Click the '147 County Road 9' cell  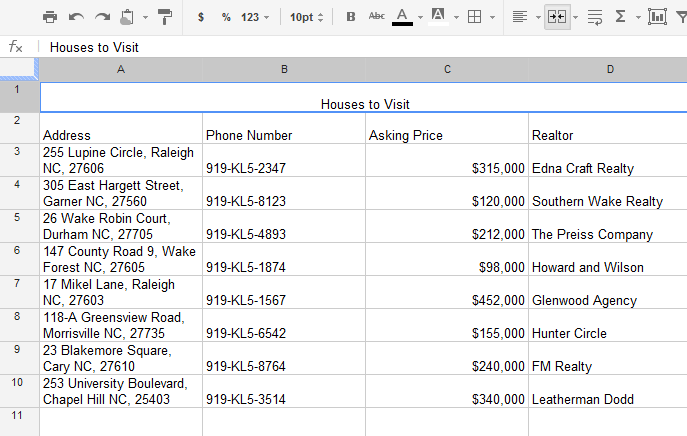pyautogui.click(x=121, y=259)
